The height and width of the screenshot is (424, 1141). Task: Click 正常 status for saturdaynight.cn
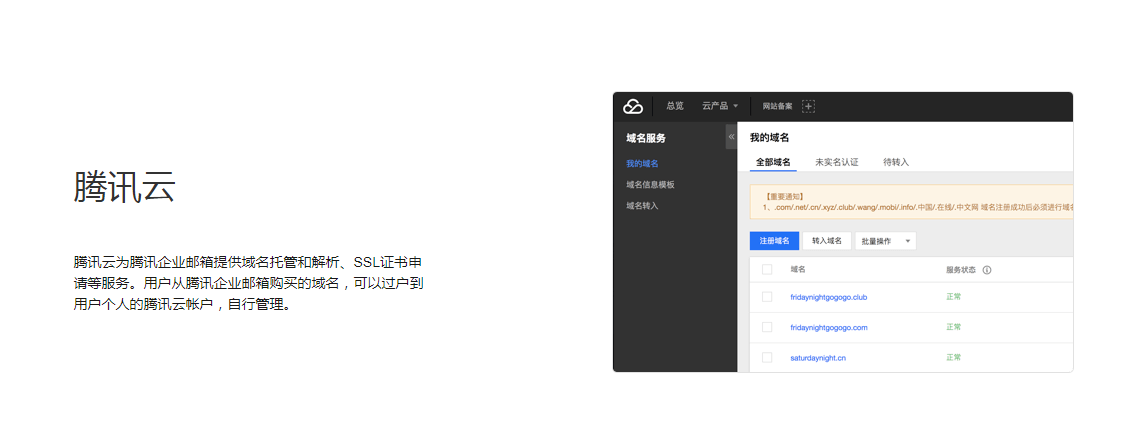tap(953, 357)
